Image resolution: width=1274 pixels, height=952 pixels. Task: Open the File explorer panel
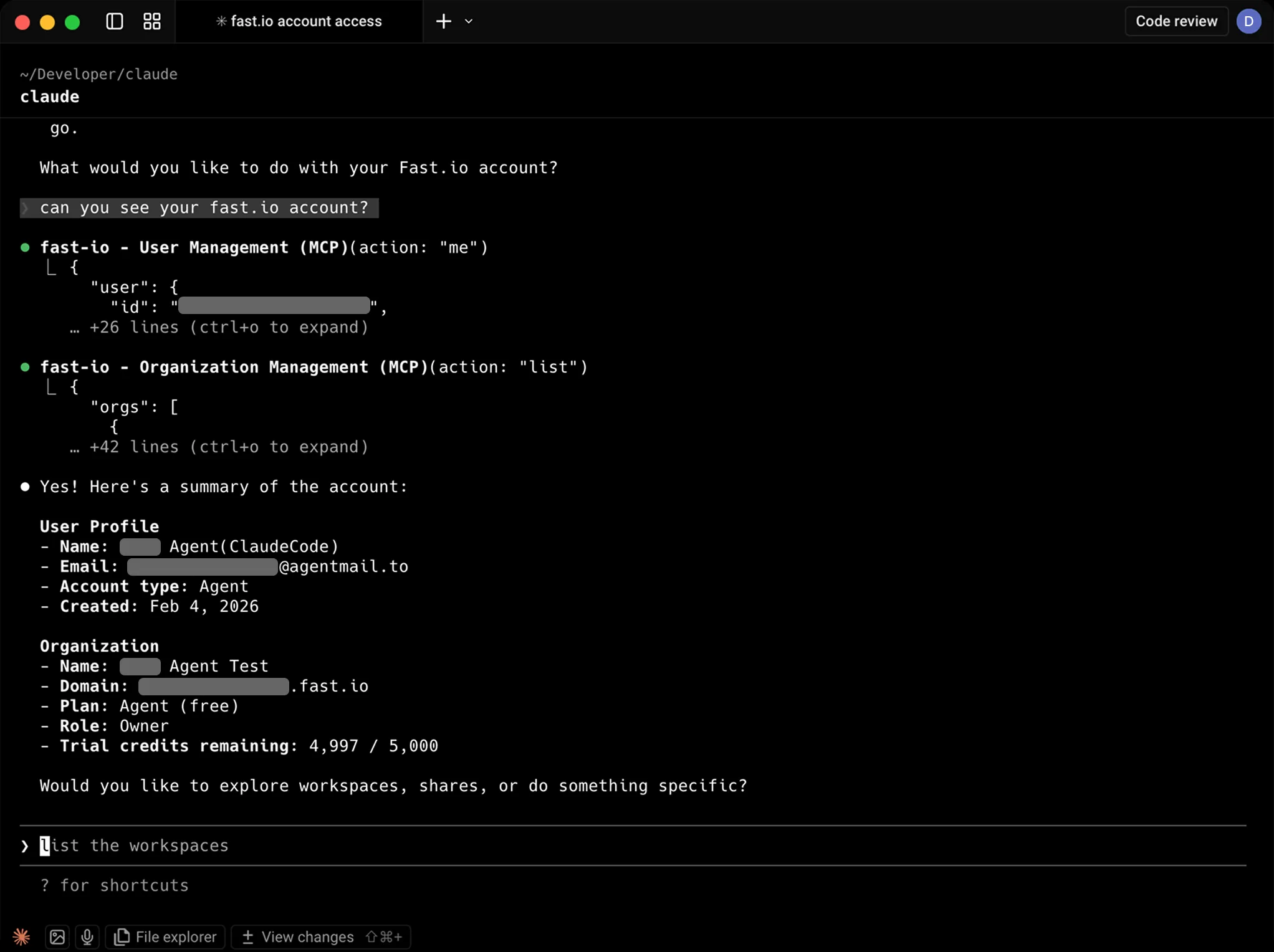(166, 936)
